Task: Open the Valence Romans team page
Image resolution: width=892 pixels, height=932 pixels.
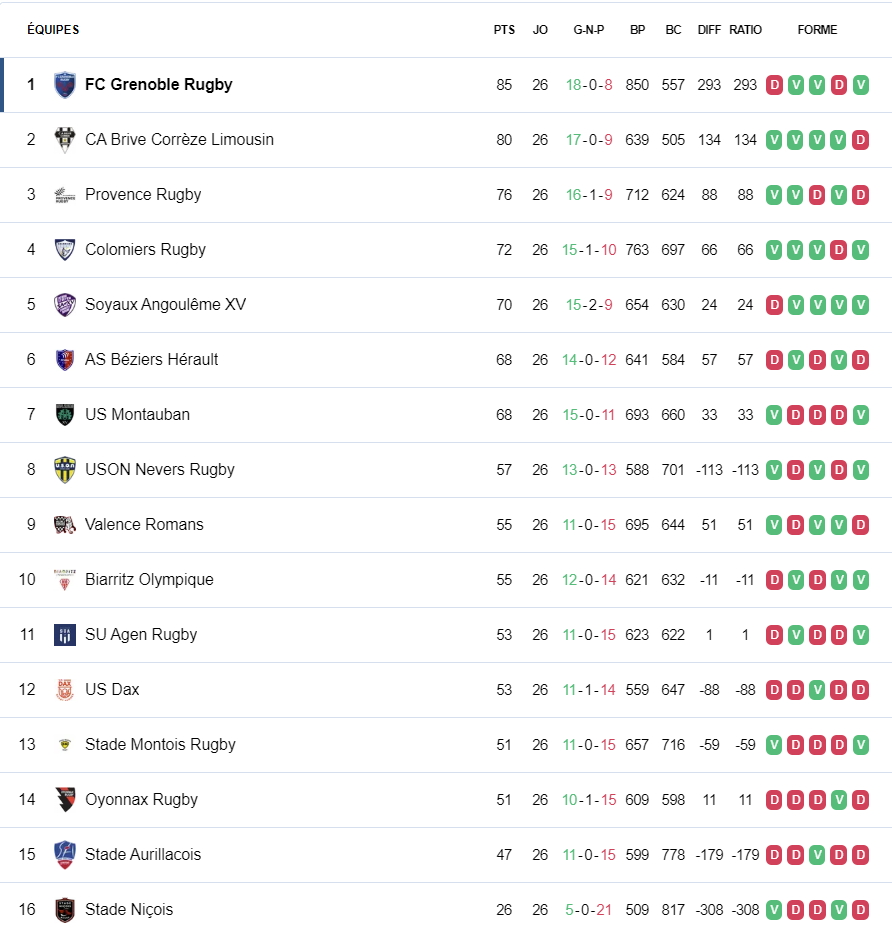Action: (x=144, y=524)
